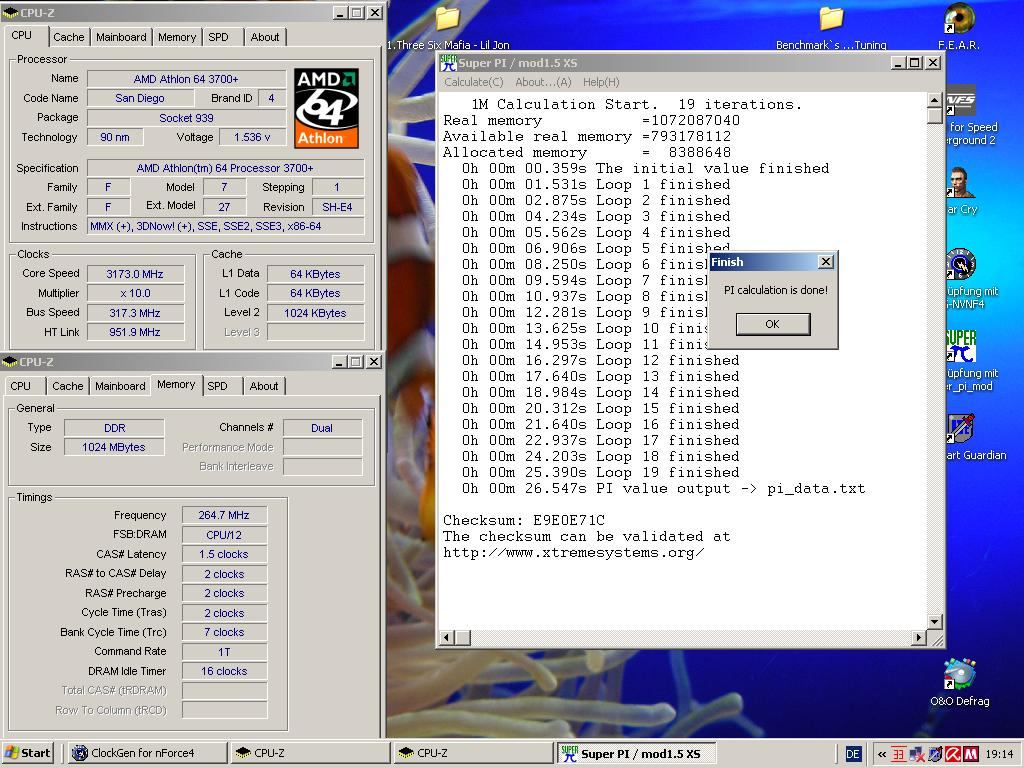Image resolution: width=1024 pixels, height=768 pixels.
Task: Click the Checksum: E9E0E71C line
Action: coord(524,520)
